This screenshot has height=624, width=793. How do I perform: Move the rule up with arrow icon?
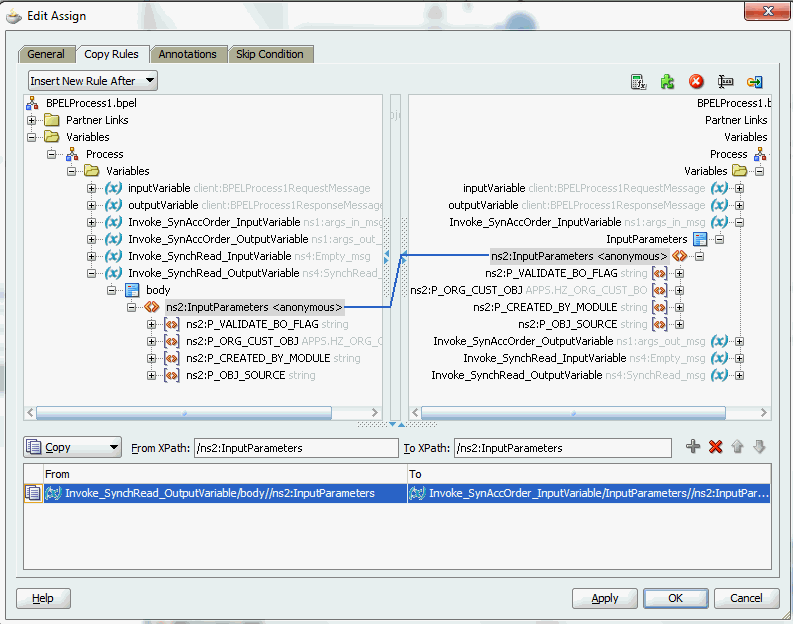pos(737,447)
